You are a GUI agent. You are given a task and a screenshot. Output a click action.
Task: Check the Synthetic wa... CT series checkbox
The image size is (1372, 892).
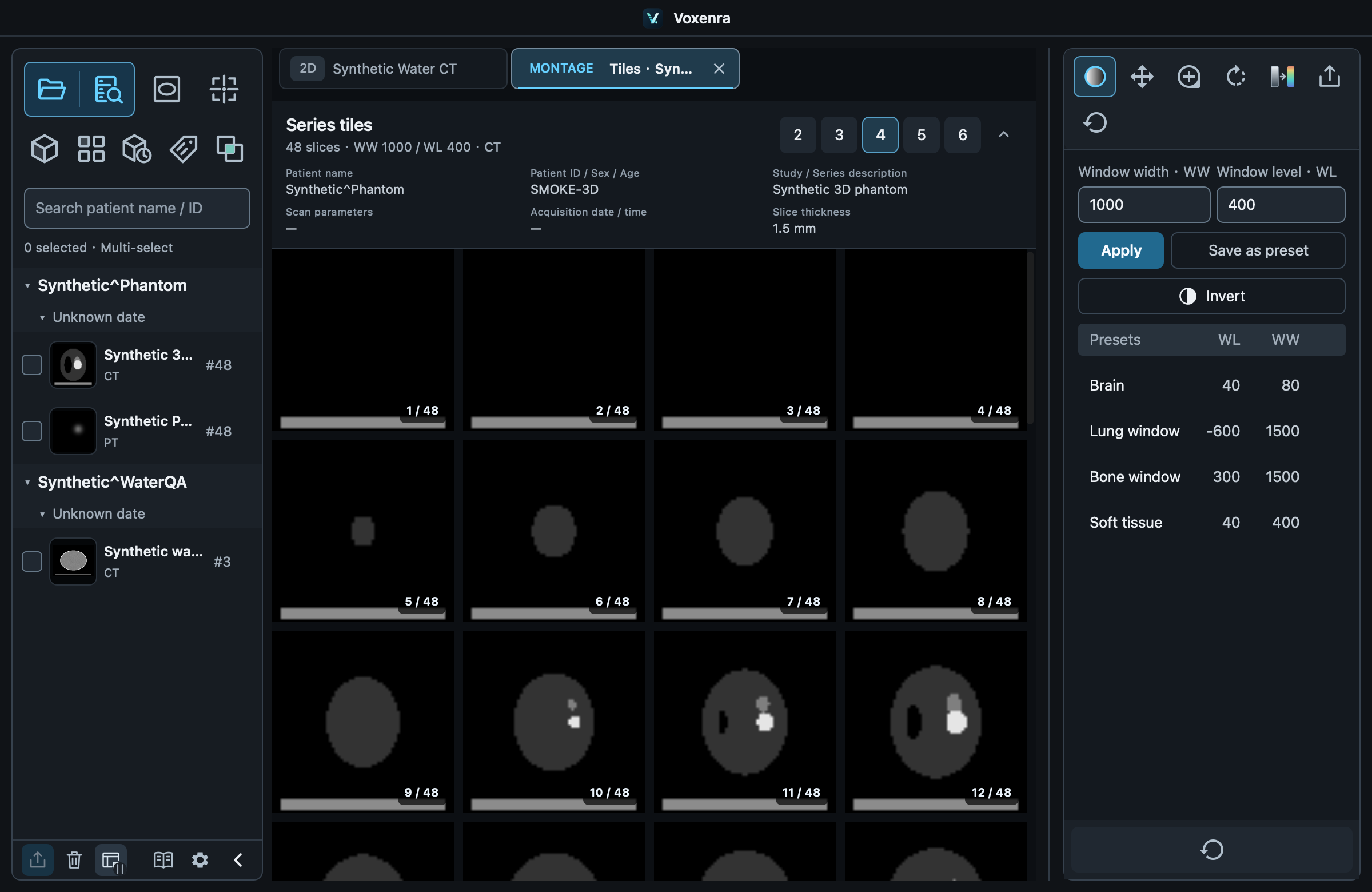coord(32,561)
